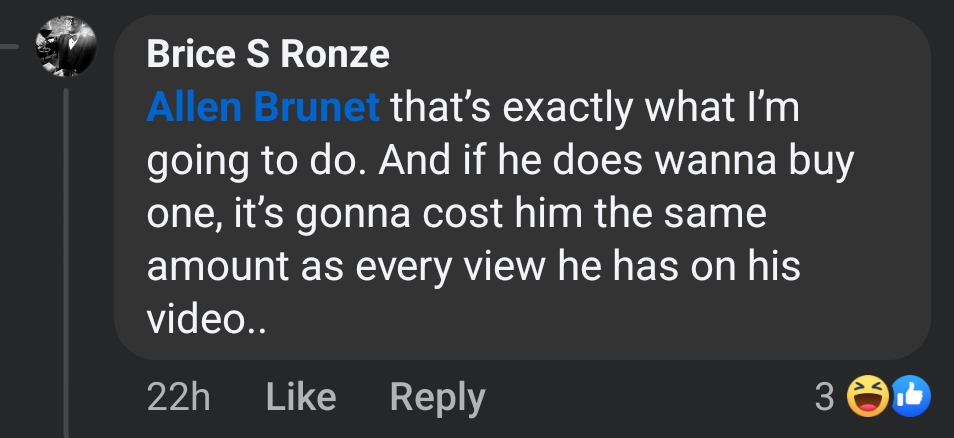Click the Brice S Ronze author name
This screenshot has width=954, height=438.
[267, 54]
